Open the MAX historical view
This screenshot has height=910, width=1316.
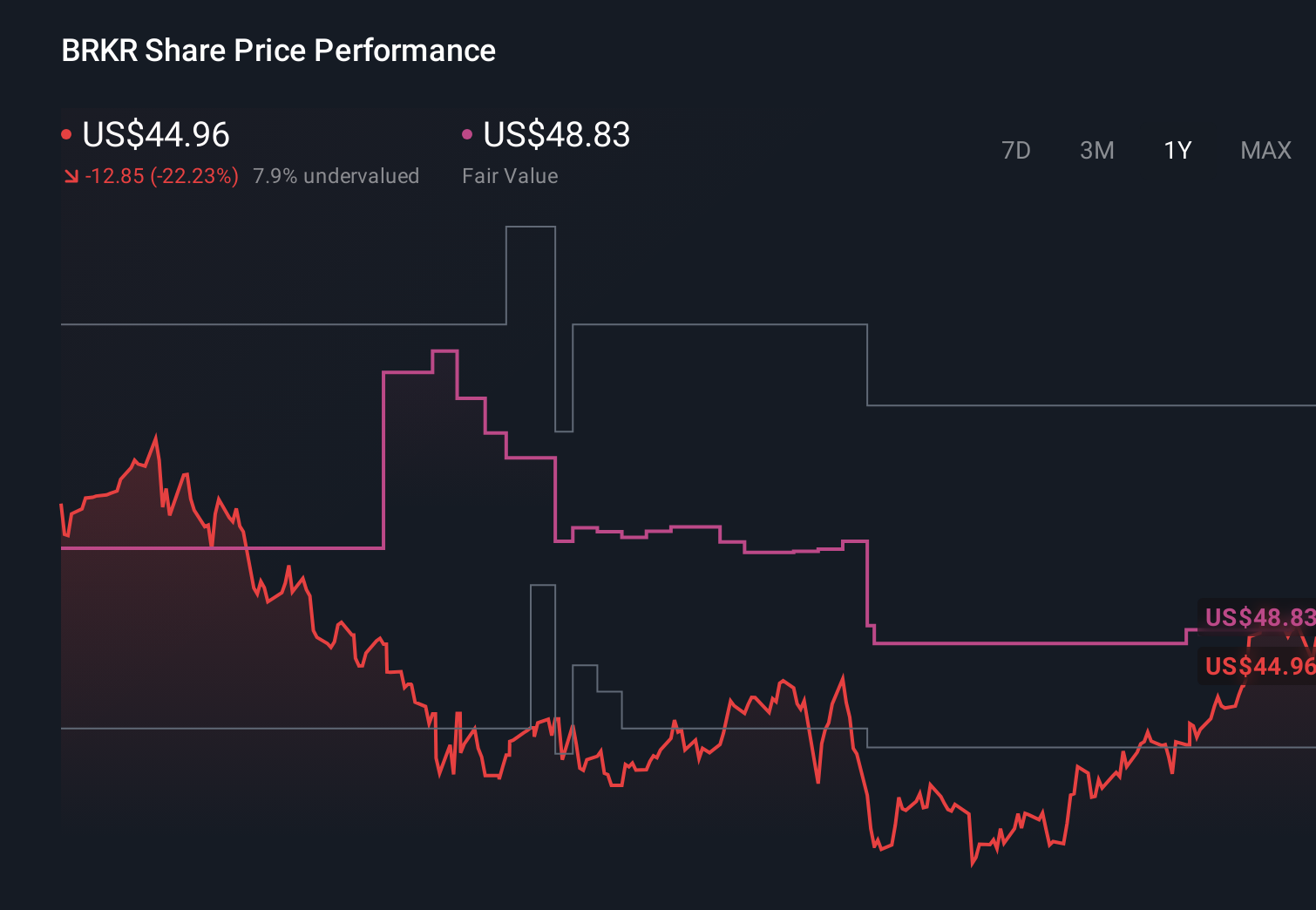[x=1265, y=150]
